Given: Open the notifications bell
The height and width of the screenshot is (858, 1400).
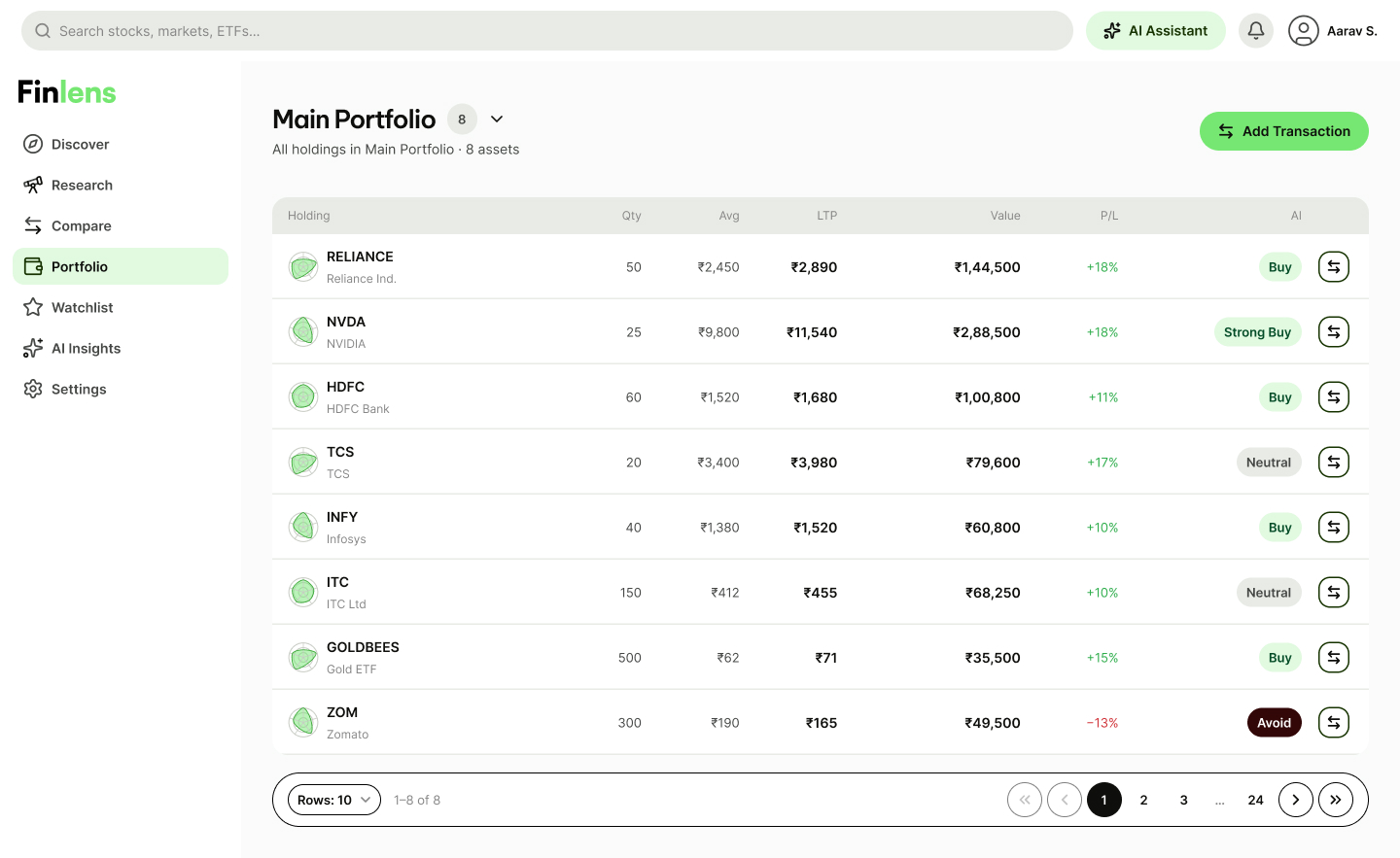Looking at the screenshot, I should 1256,31.
